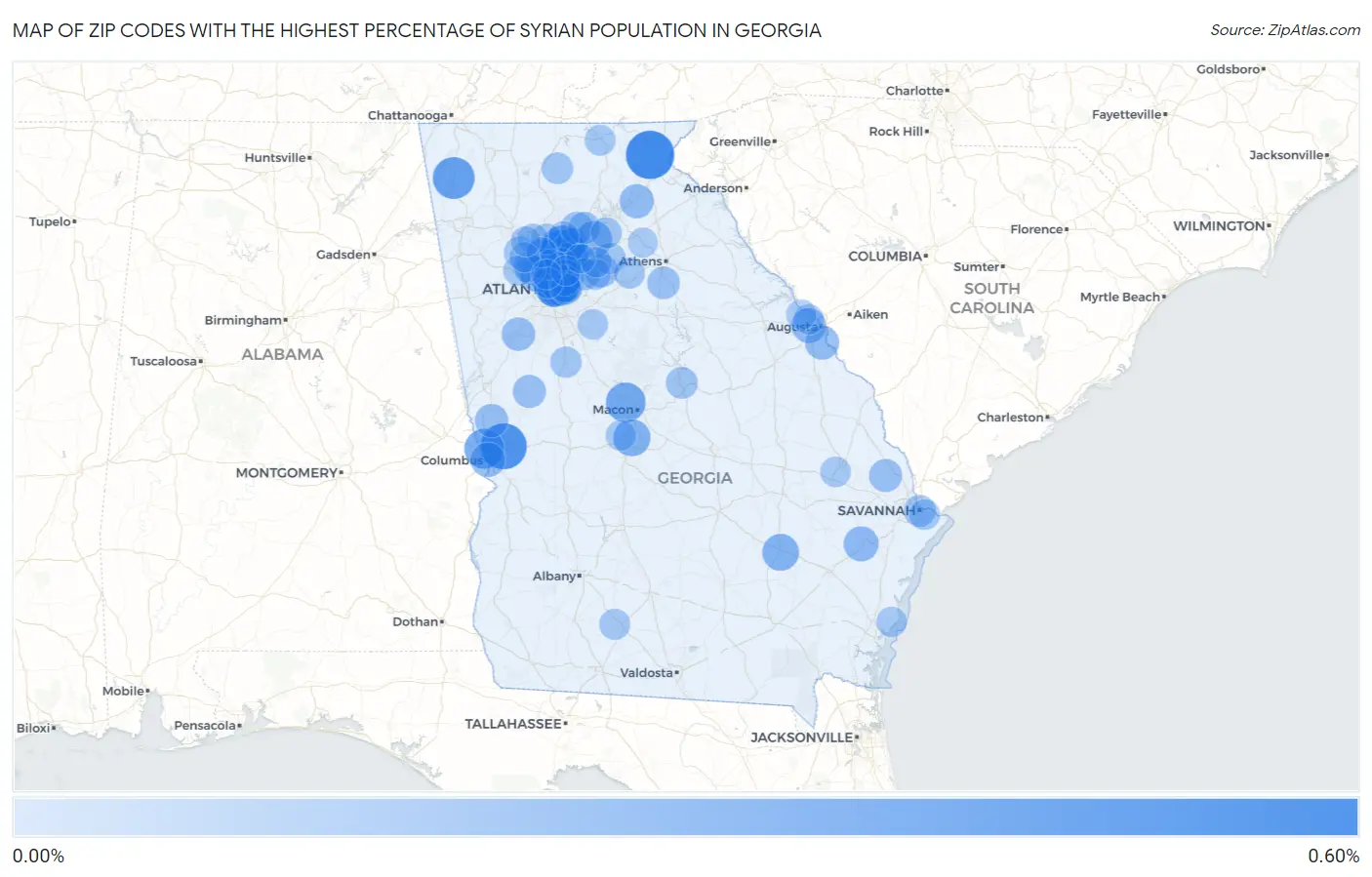Click the Goldsboro city label
The width and height of the screenshot is (1372, 877).
(1229, 69)
